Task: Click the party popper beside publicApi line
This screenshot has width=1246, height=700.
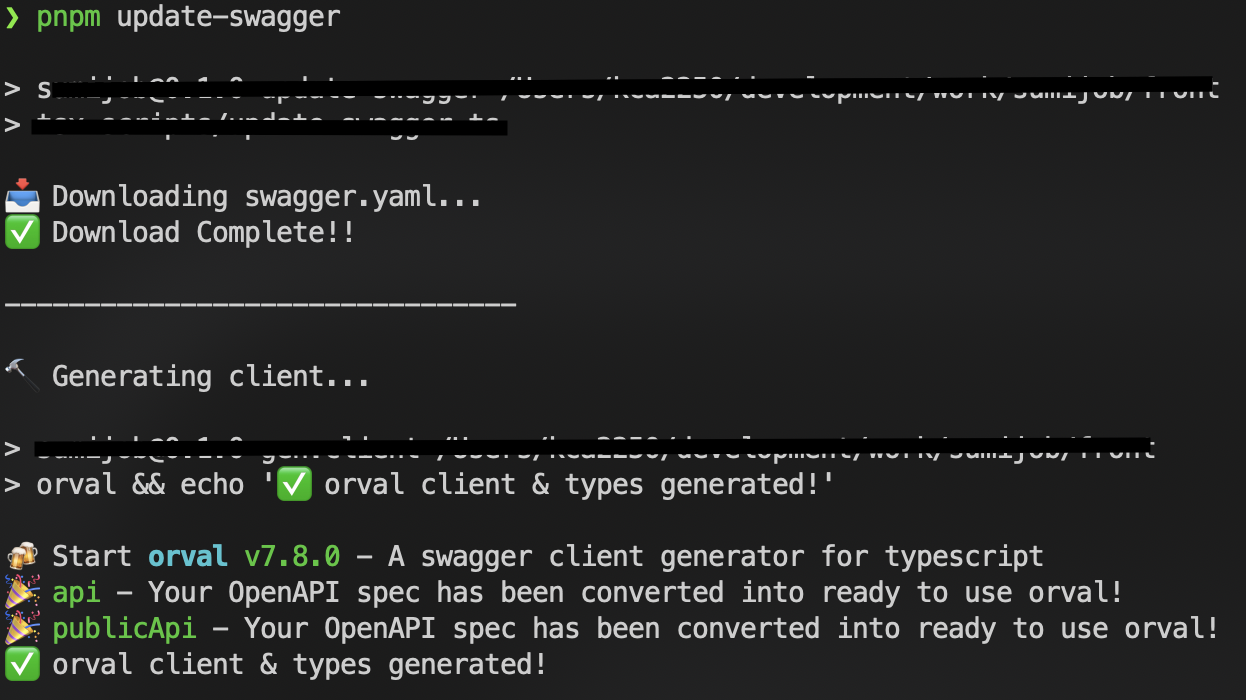Action: [22, 628]
